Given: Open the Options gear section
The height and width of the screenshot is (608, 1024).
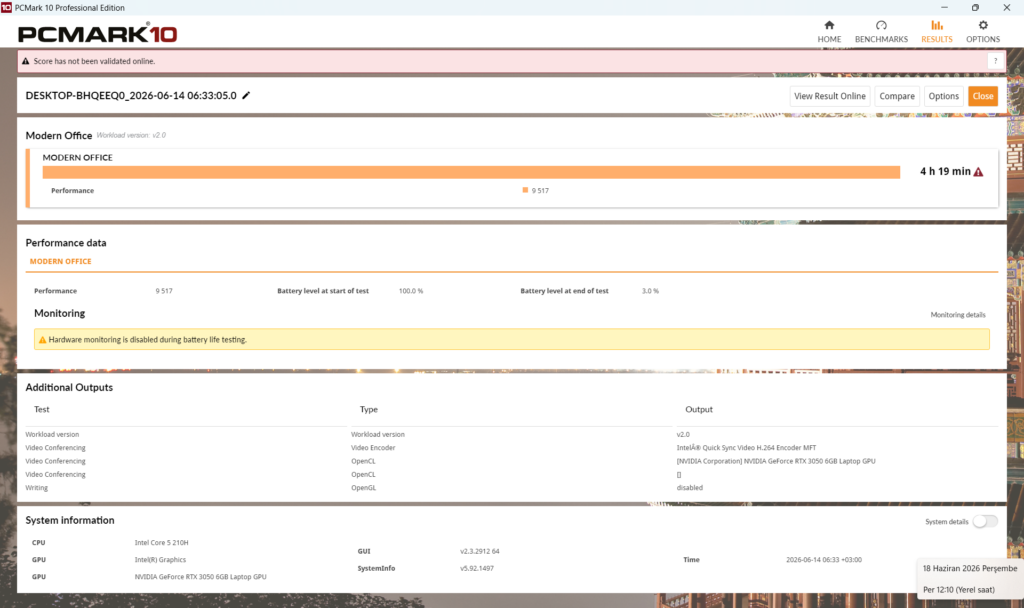Looking at the screenshot, I should pyautogui.click(x=983, y=31).
